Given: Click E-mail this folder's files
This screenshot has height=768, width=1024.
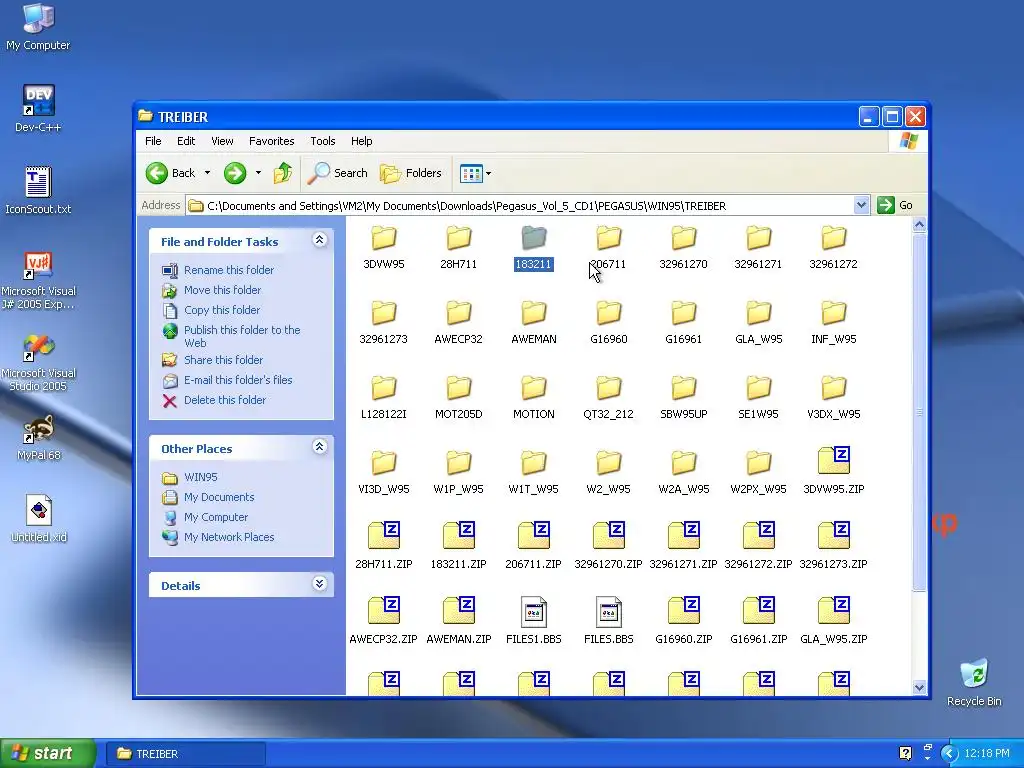Looking at the screenshot, I should coord(238,380).
